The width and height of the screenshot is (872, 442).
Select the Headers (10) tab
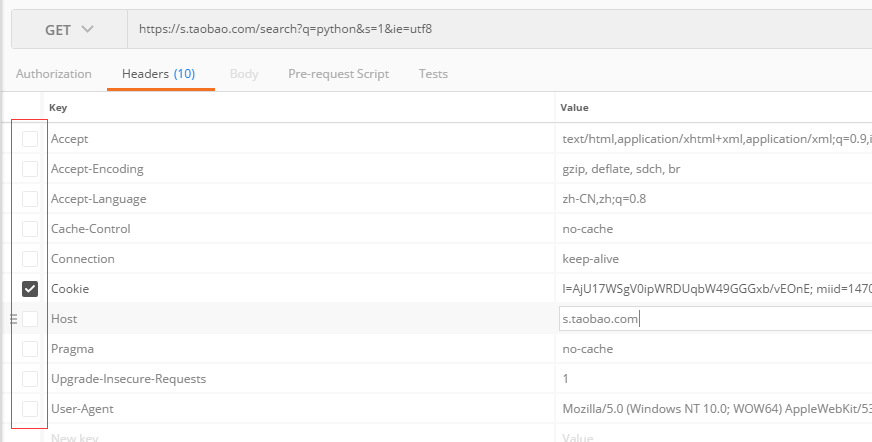pyautogui.click(x=158, y=74)
